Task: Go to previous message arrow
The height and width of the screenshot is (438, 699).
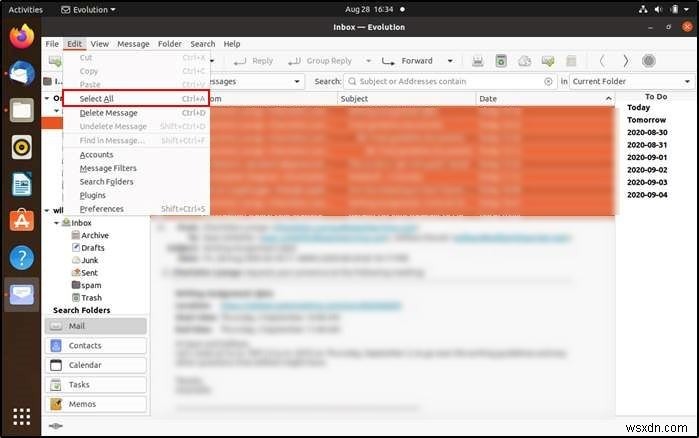Action: (x=602, y=61)
